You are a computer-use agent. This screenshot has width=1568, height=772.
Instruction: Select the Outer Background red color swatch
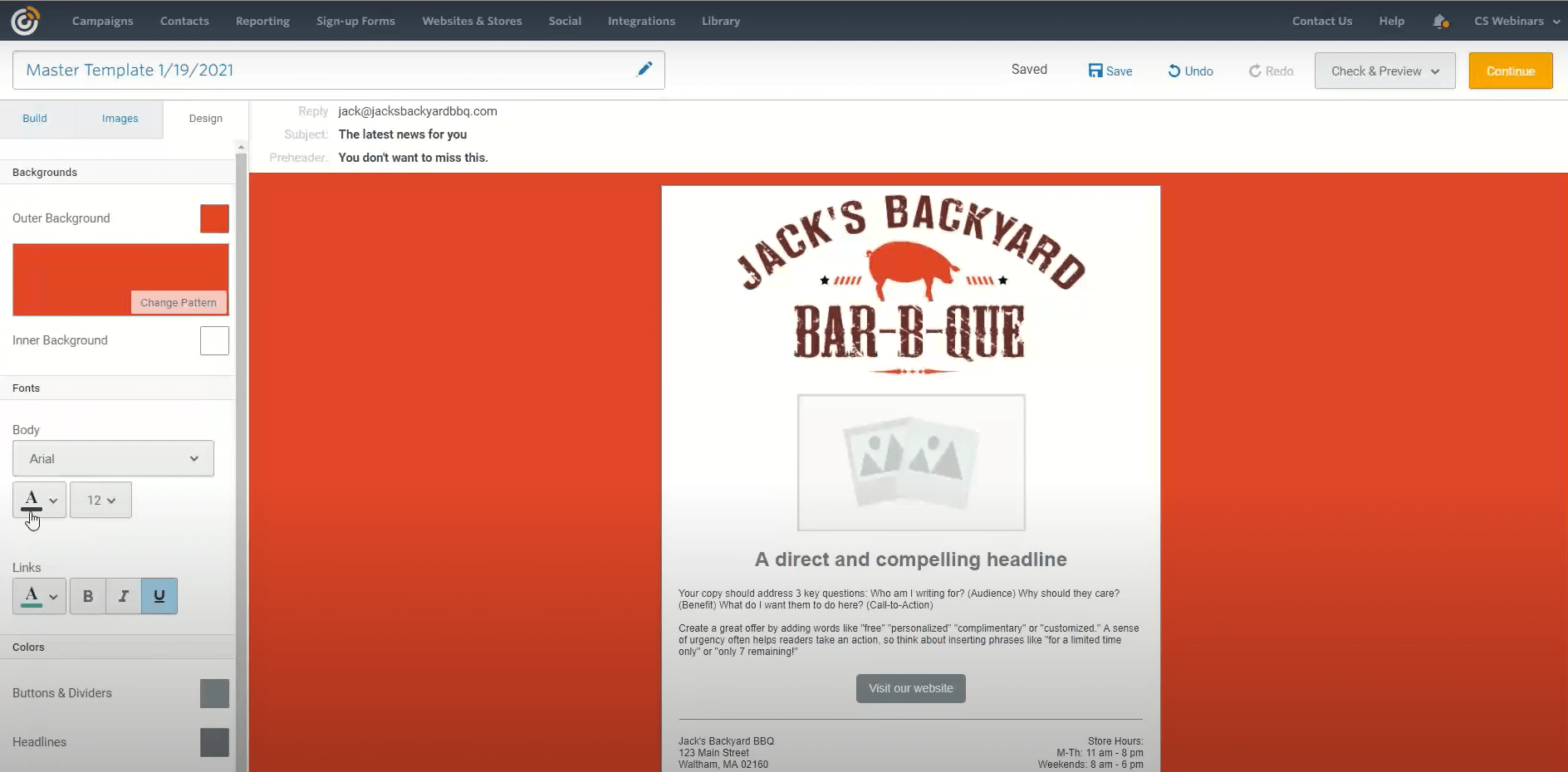pyautogui.click(x=214, y=219)
